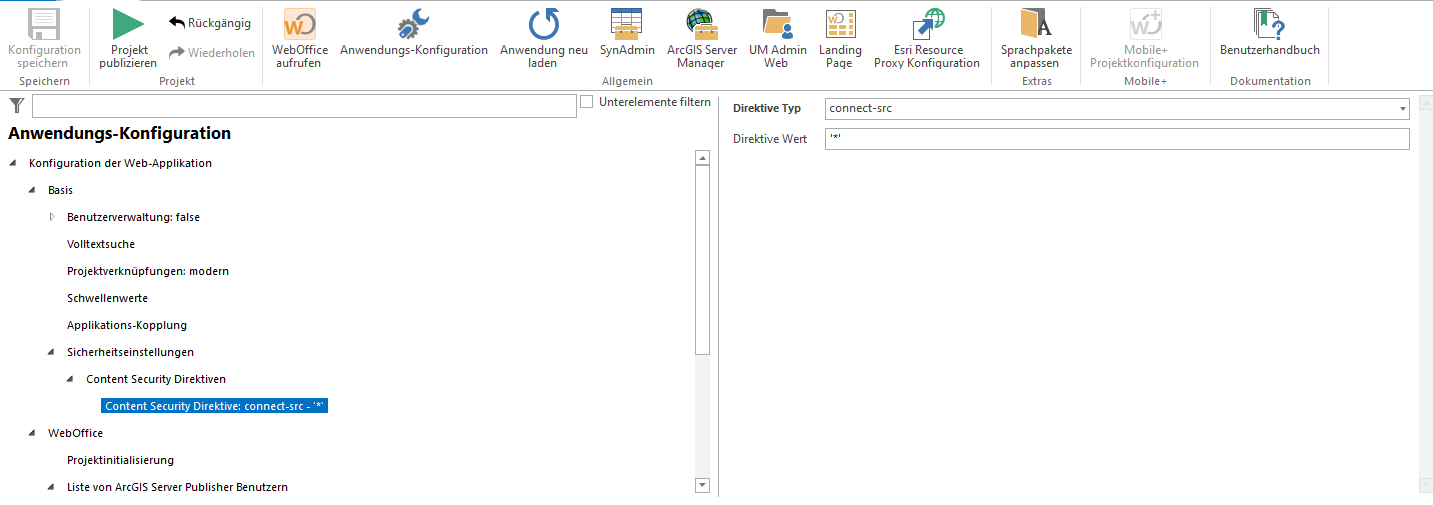Open the Benutzerhandbuch documentation
1433x505 pixels.
tap(1269, 25)
